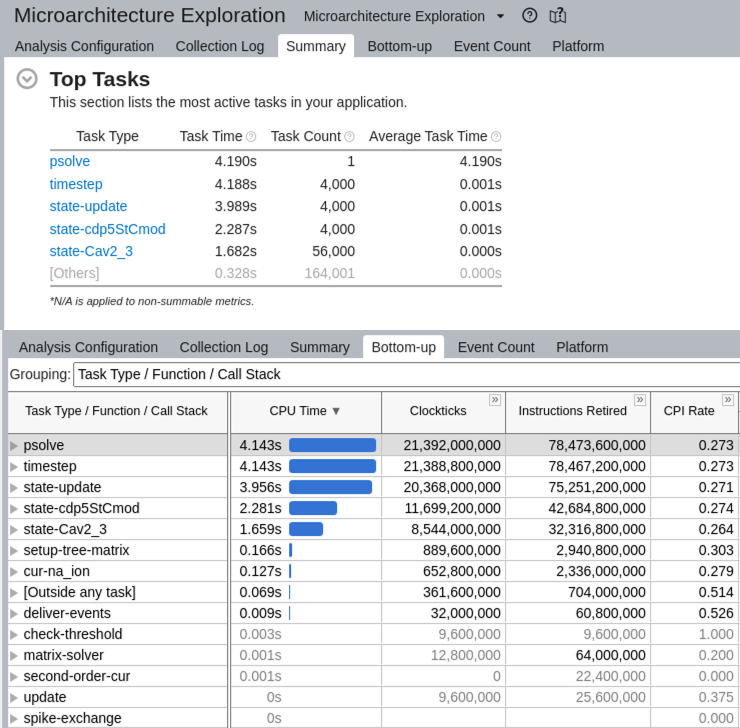
Task: Click the Average Task Time help icon
Action: coord(496,137)
